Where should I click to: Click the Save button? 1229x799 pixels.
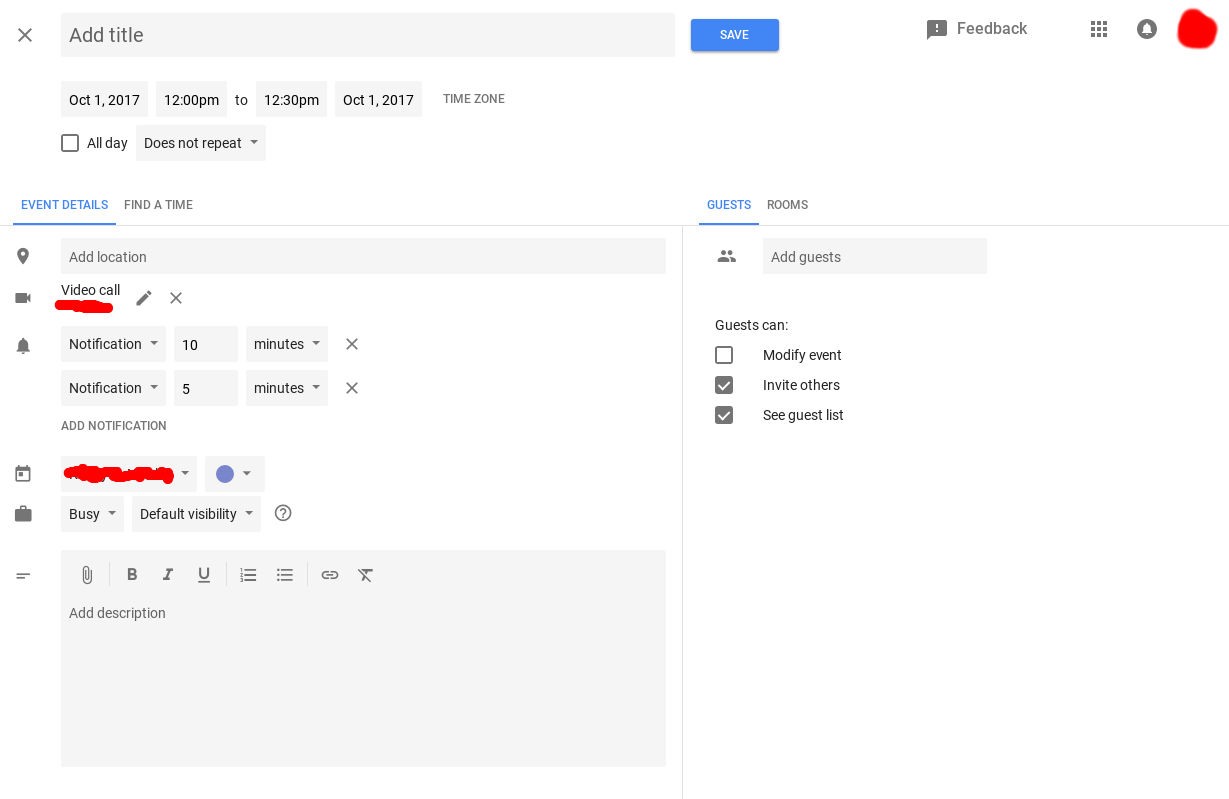click(x=734, y=35)
